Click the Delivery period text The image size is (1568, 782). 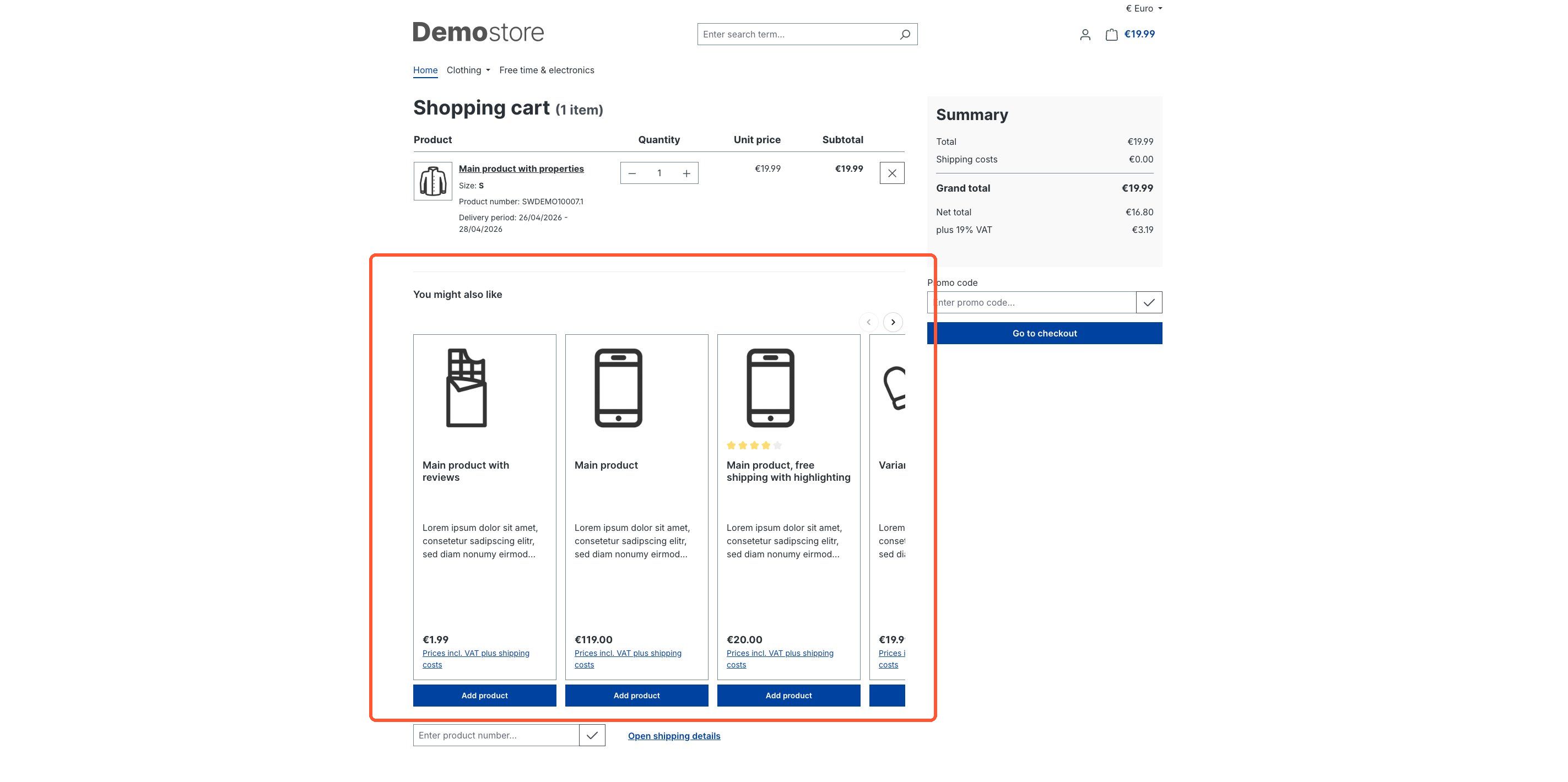point(513,224)
